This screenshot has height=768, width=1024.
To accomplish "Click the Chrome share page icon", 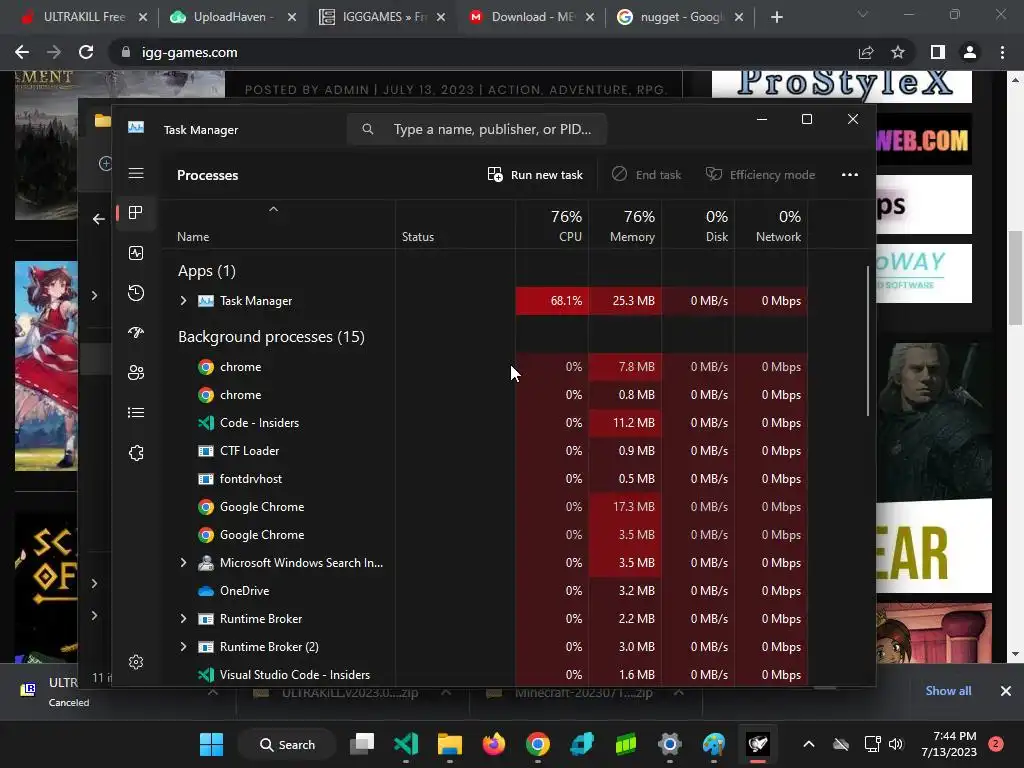I will click(866, 52).
